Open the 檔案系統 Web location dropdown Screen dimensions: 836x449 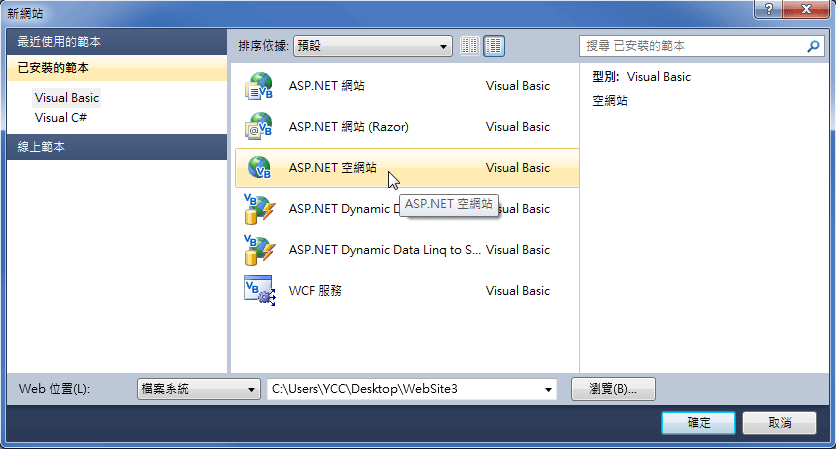coord(198,389)
